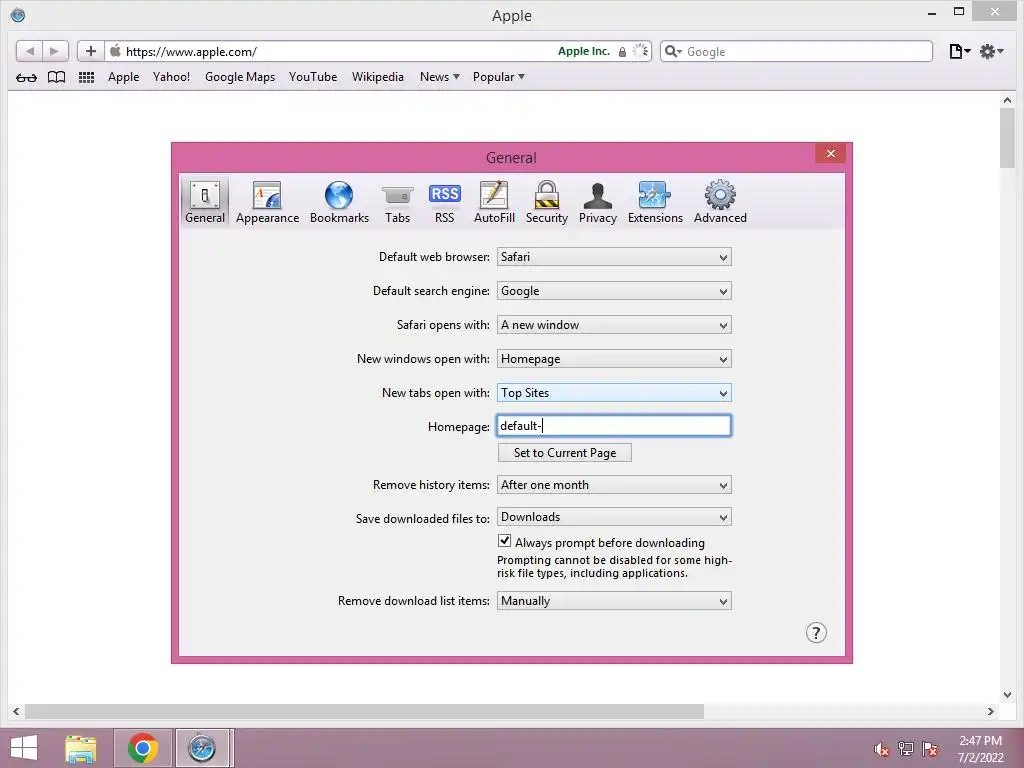Click the vertical scrollbar down arrow
This screenshot has height=768, width=1024.
1007,695
